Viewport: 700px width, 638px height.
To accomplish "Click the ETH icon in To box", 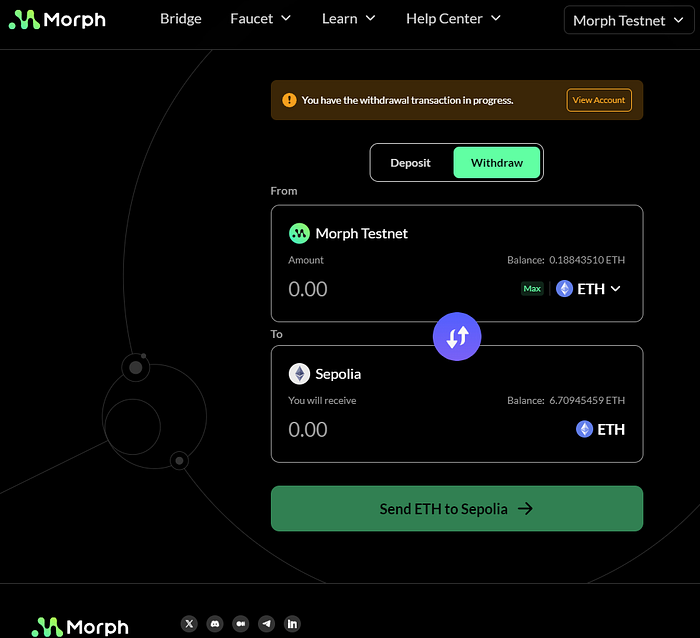I will (584, 430).
